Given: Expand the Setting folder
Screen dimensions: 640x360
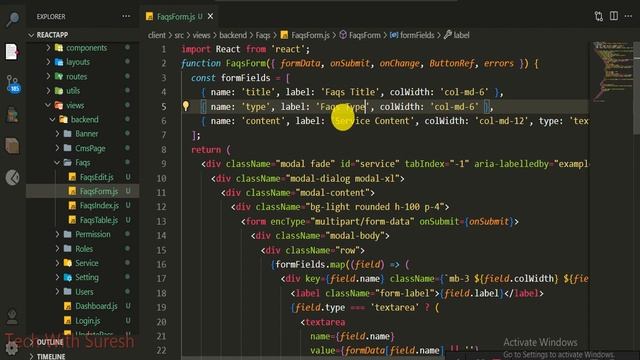Looking at the screenshot, I should [57, 278].
